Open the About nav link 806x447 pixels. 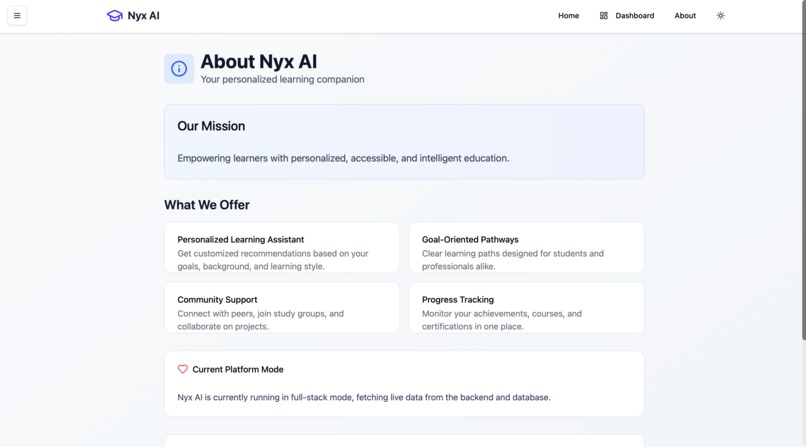pos(685,16)
